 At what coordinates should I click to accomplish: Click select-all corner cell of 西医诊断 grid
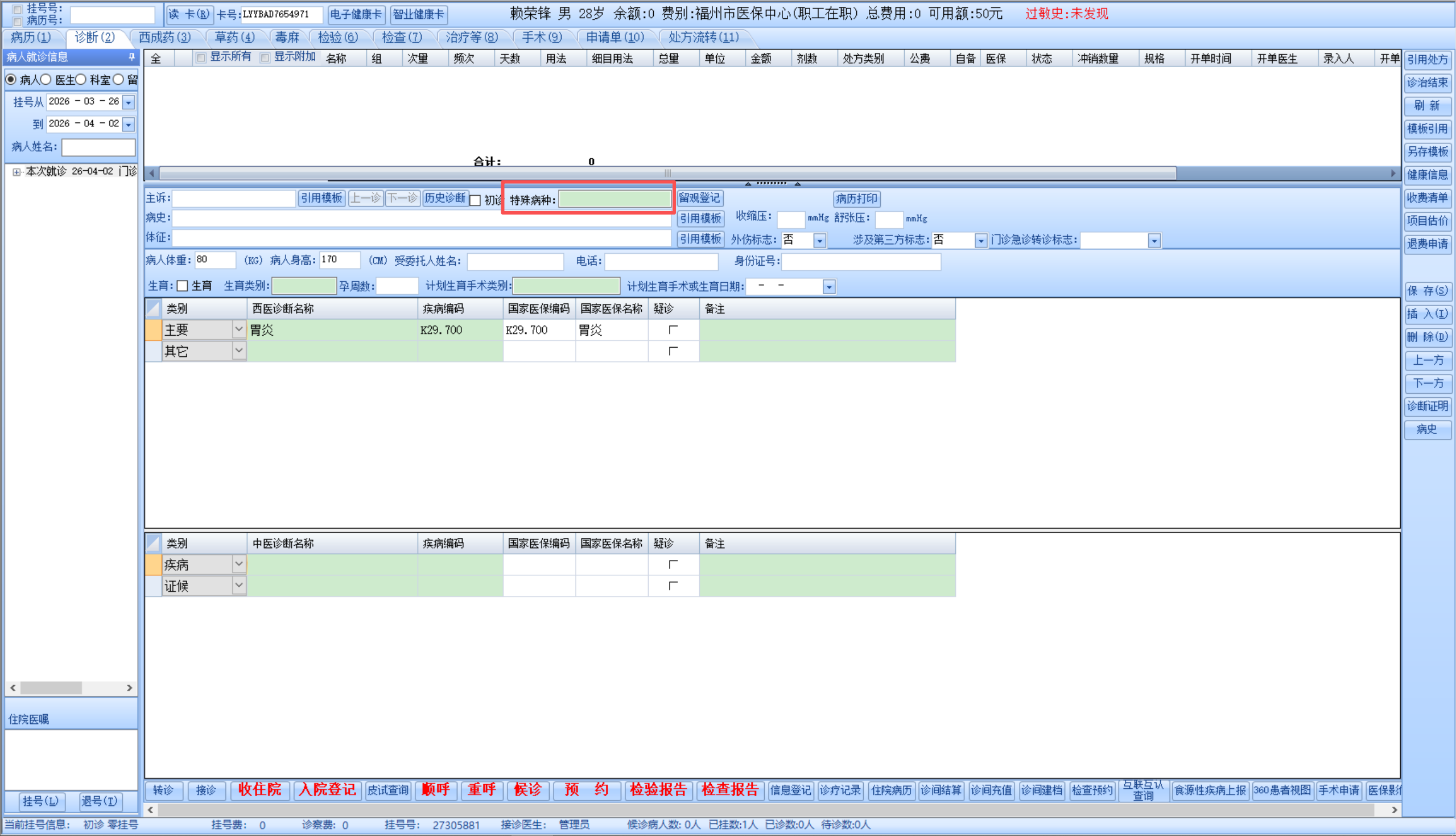point(152,309)
